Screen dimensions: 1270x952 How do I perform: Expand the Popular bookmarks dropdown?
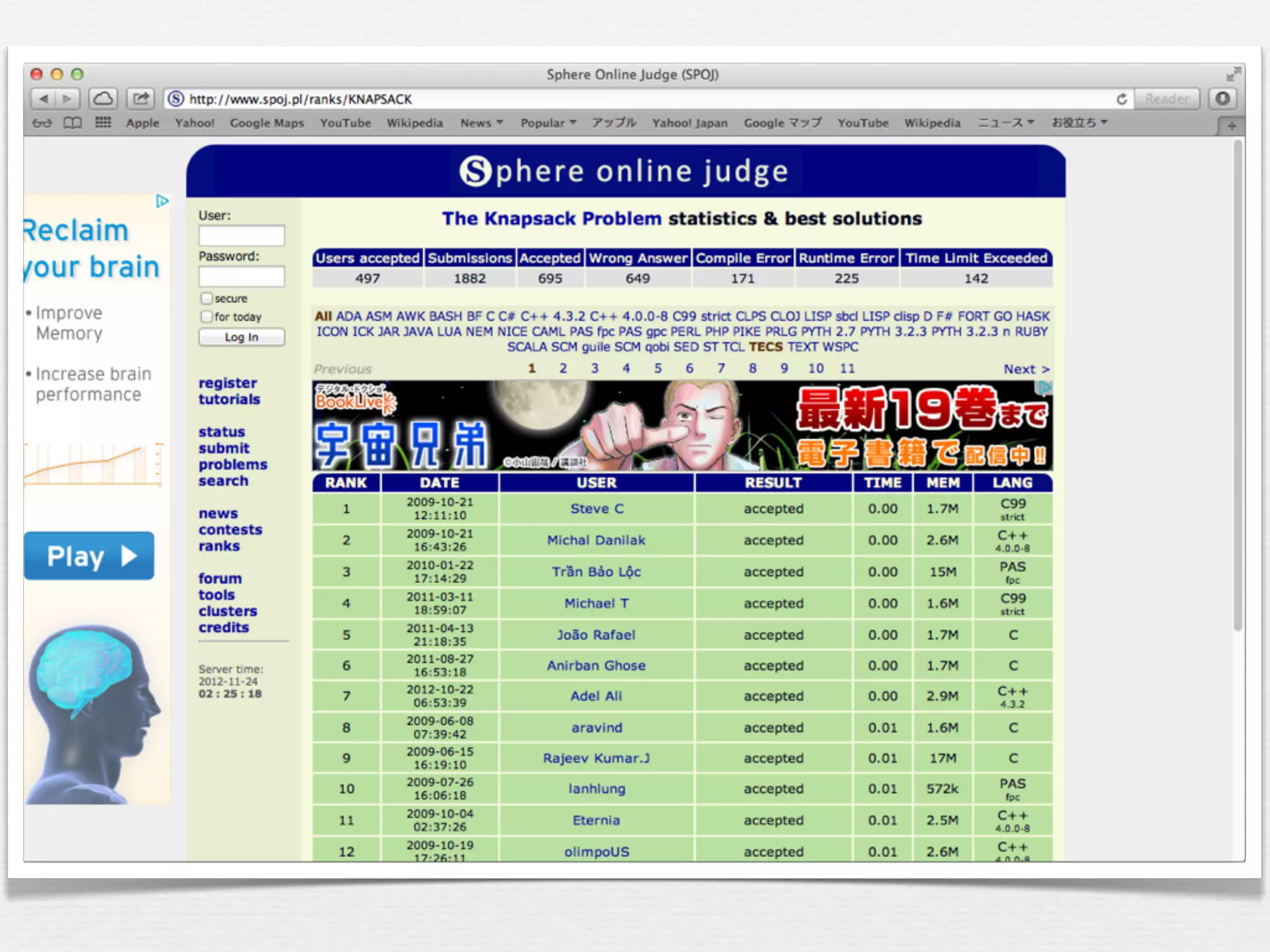pos(548,123)
